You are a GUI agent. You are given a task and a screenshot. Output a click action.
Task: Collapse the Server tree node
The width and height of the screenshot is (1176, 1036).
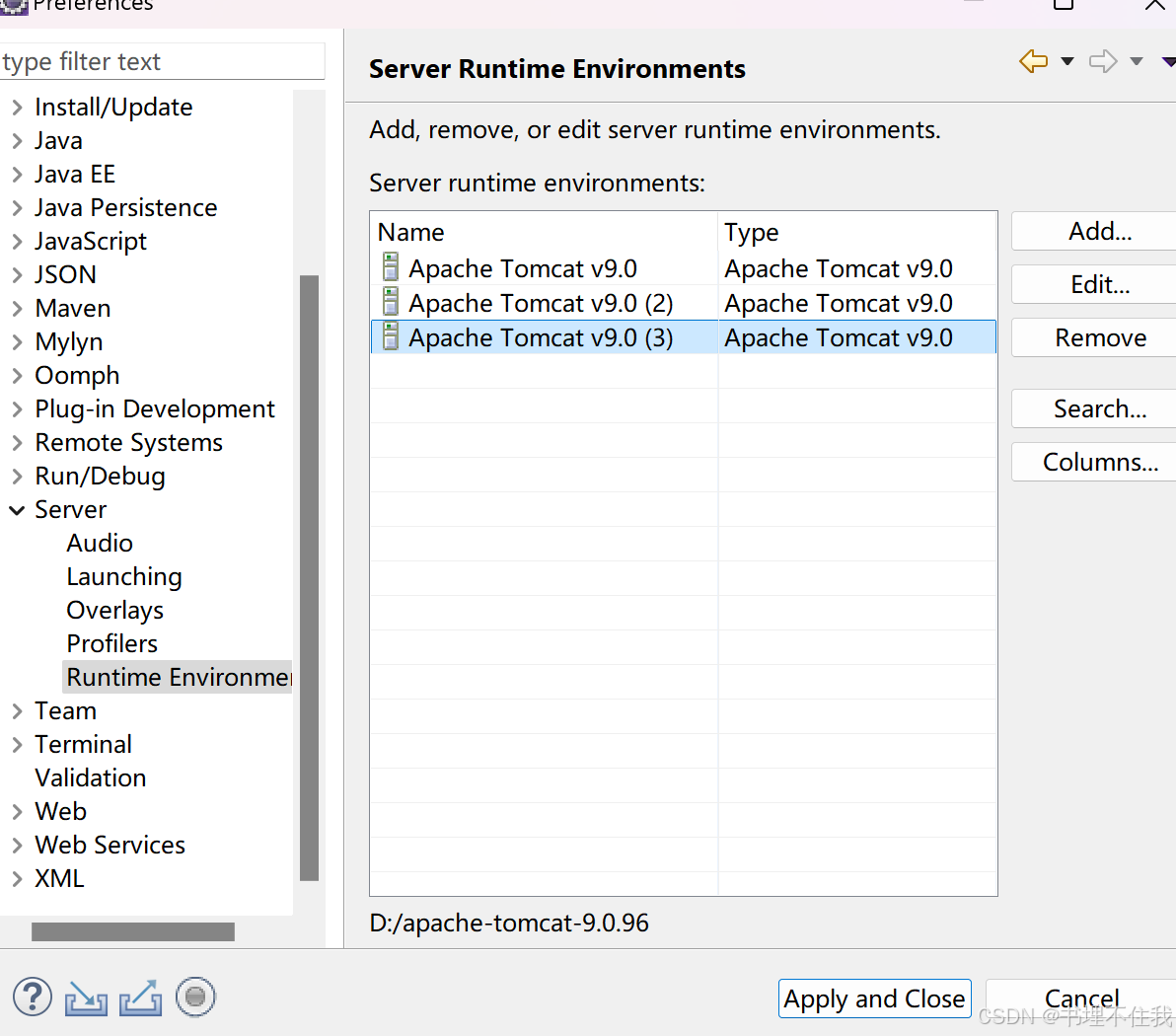coord(17,510)
